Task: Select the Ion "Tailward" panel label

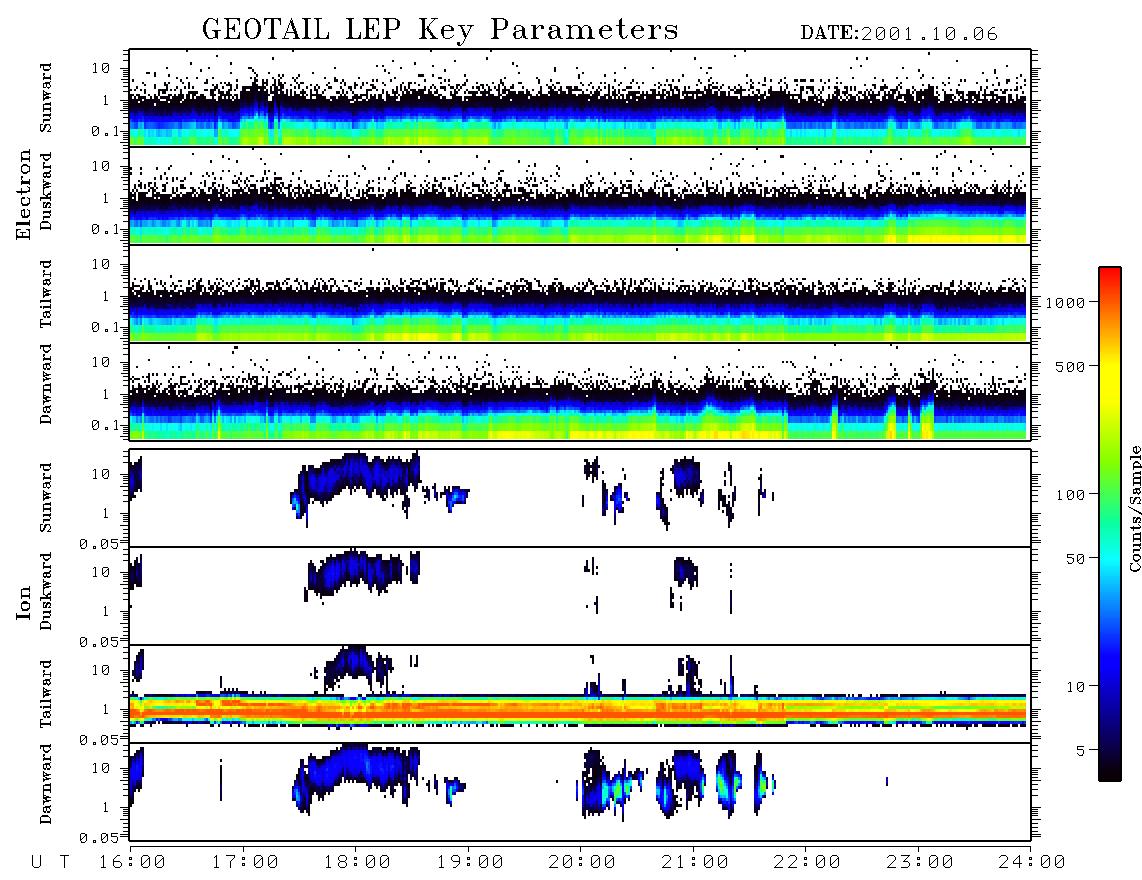Action: (46, 694)
